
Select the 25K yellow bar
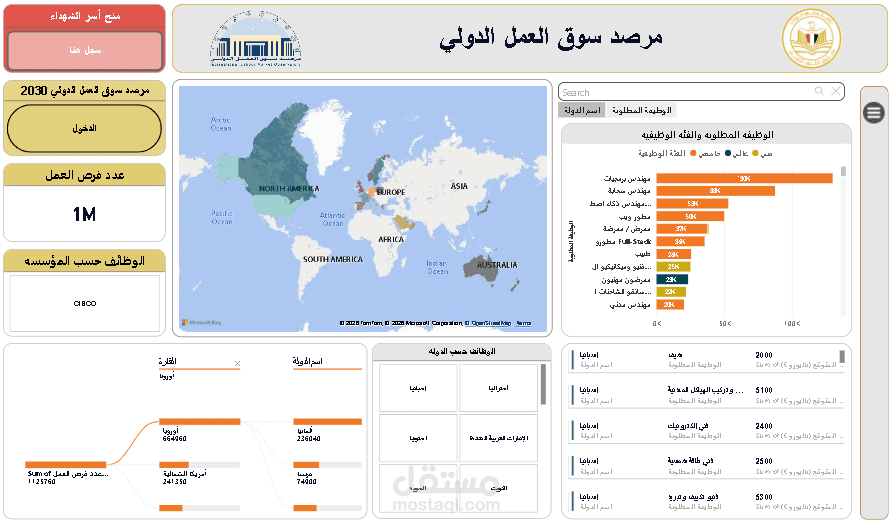tap(673, 266)
